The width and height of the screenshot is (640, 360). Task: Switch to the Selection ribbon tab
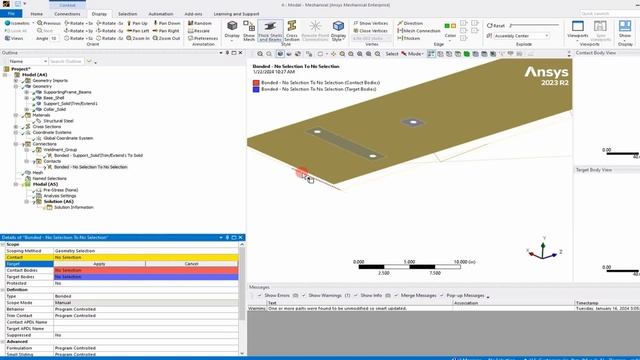[x=127, y=14]
